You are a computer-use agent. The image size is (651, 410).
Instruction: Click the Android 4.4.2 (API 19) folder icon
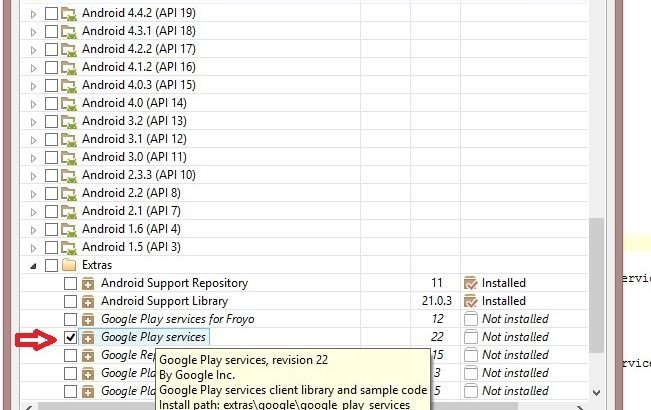pos(70,14)
